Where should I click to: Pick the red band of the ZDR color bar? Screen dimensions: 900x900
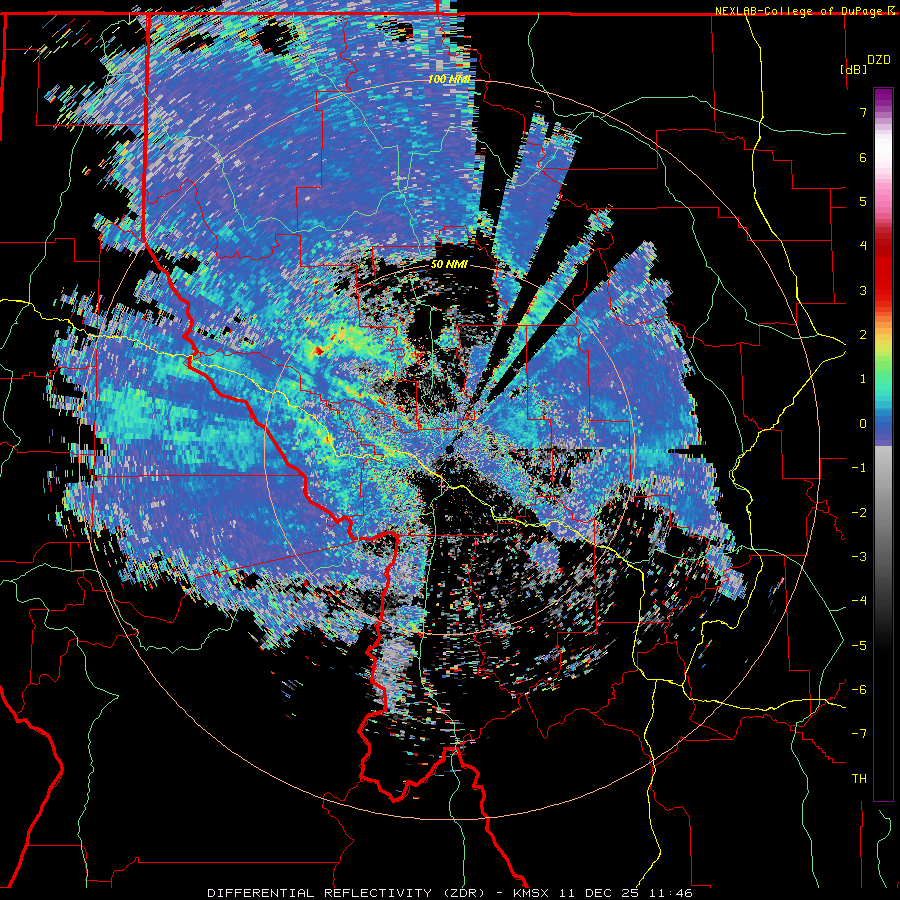point(883,270)
